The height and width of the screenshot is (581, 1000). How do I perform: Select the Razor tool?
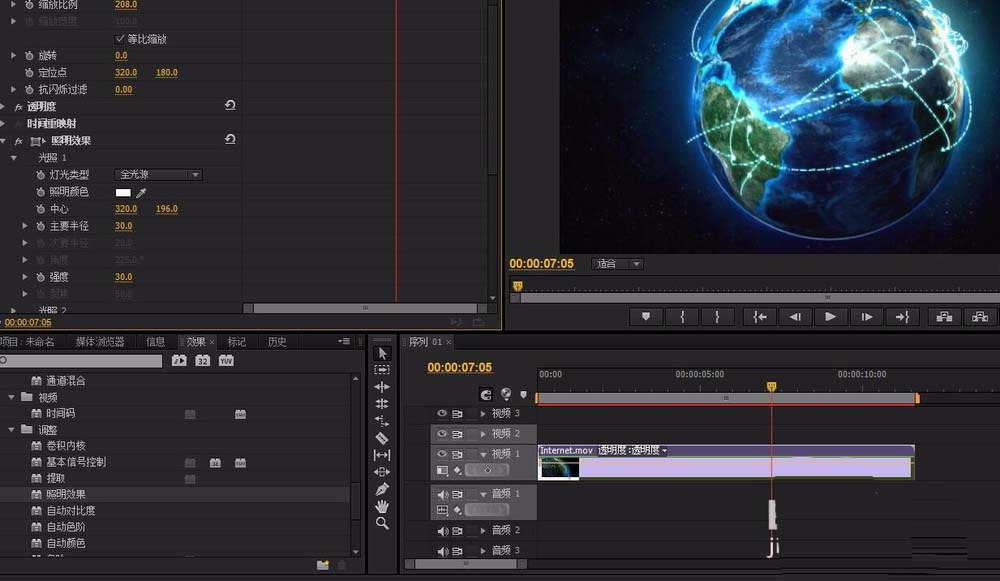coord(382,438)
